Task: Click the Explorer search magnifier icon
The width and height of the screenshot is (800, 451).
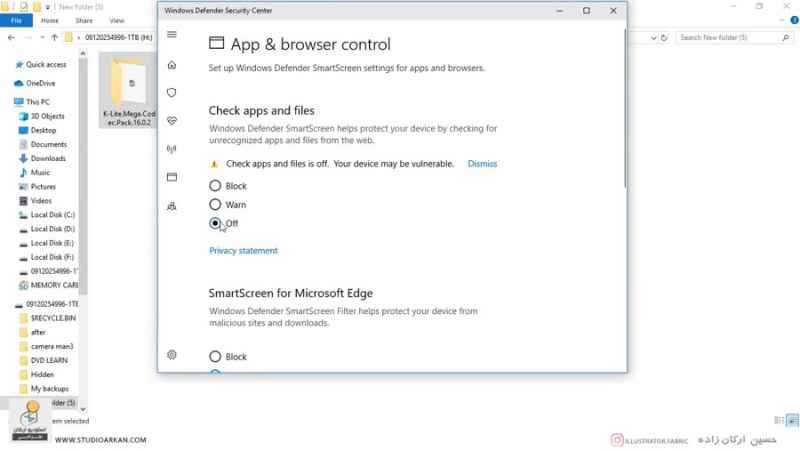Action: click(x=786, y=37)
